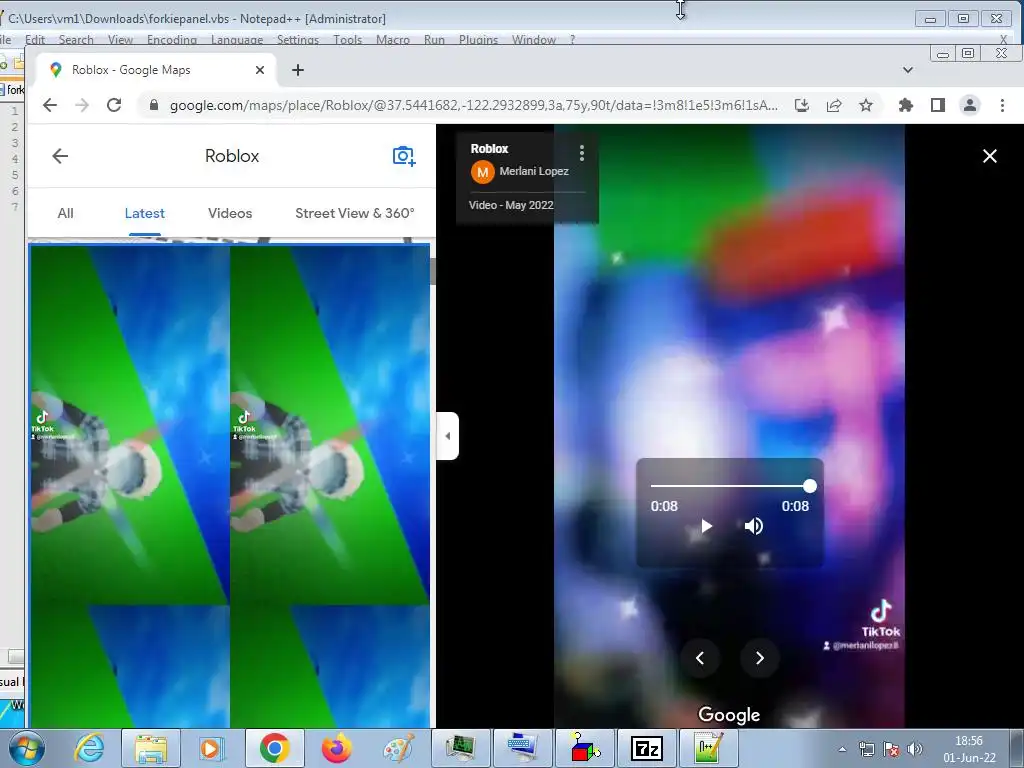Image resolution: width=1024 pixels, height=768 pixels.
Task: Click the left TikTok video thumbnail
Action: (x=130, y=424)
